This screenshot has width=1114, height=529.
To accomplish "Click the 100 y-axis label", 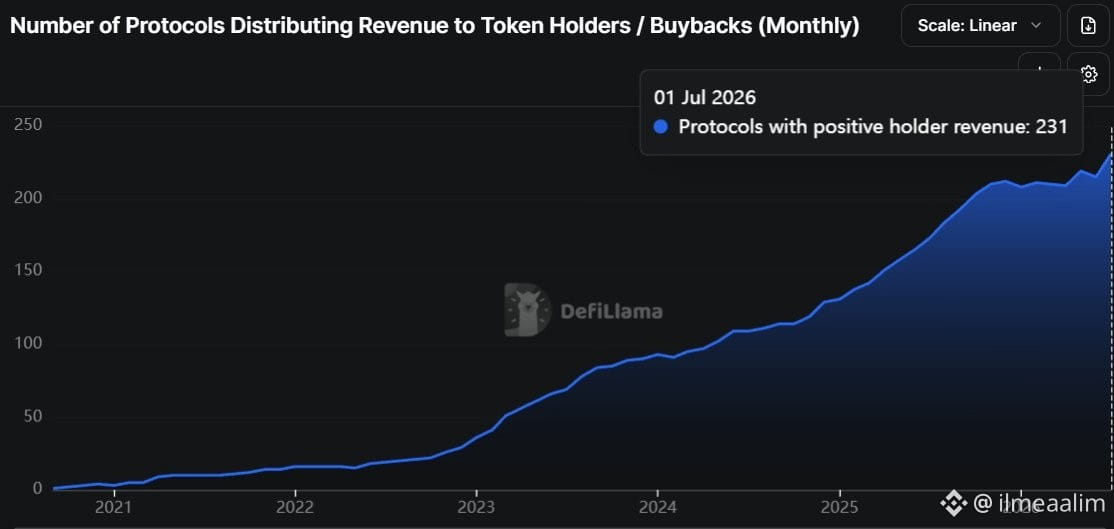I will click(28, 344).
